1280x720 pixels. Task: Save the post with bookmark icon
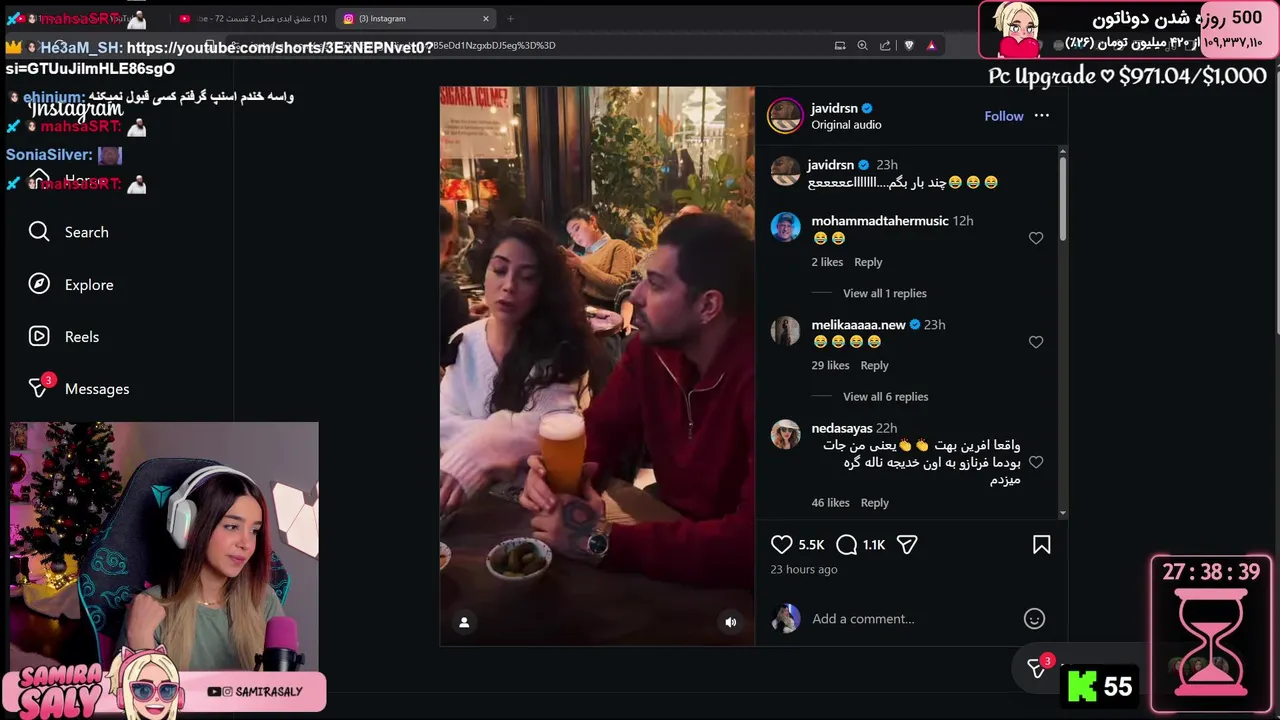click(1041, 545)
